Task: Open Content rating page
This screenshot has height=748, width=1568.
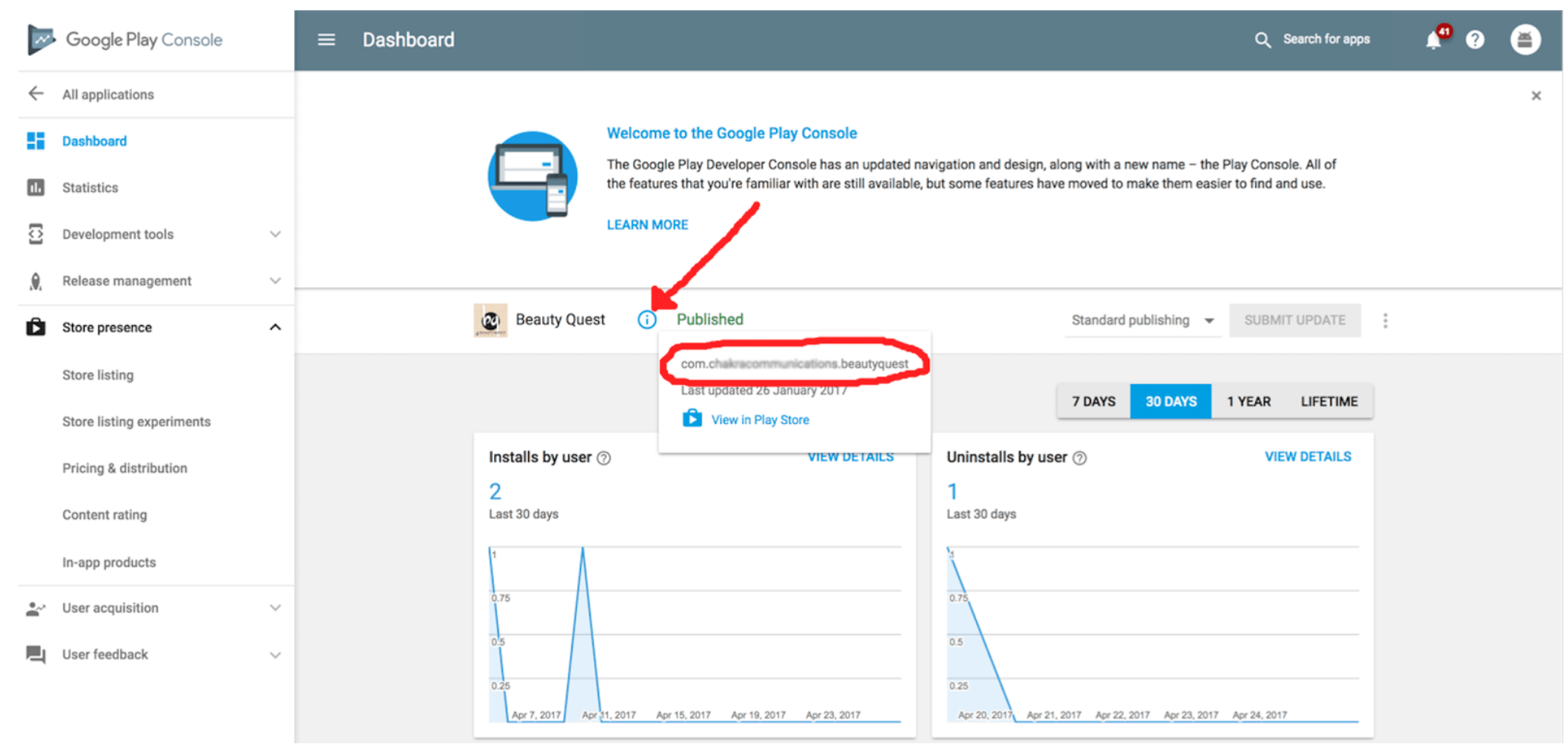Action: coord(104,515)
